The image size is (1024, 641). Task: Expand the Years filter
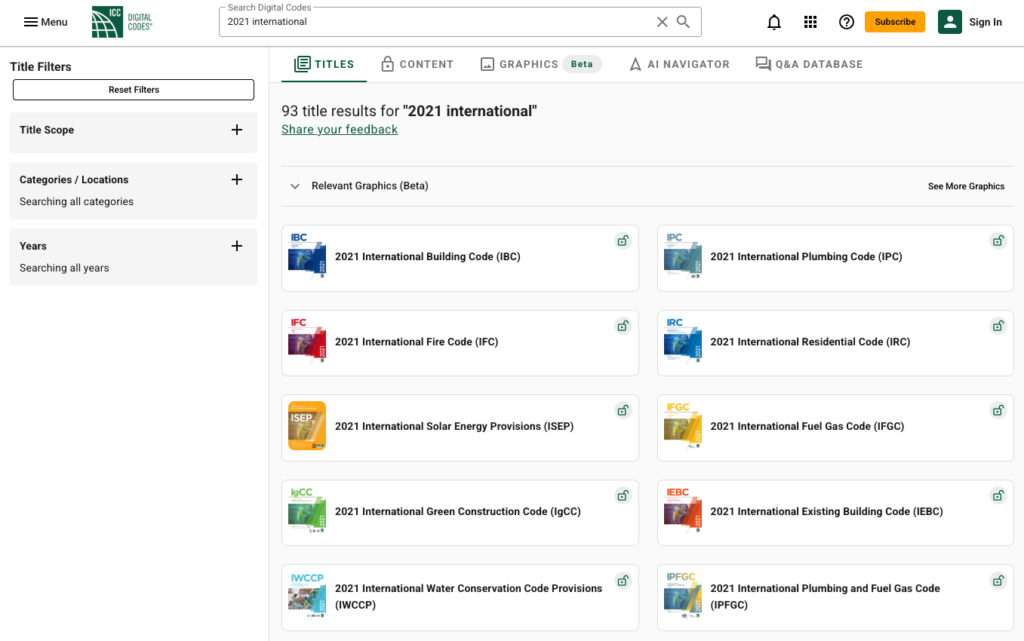click(x=236, y=246)
